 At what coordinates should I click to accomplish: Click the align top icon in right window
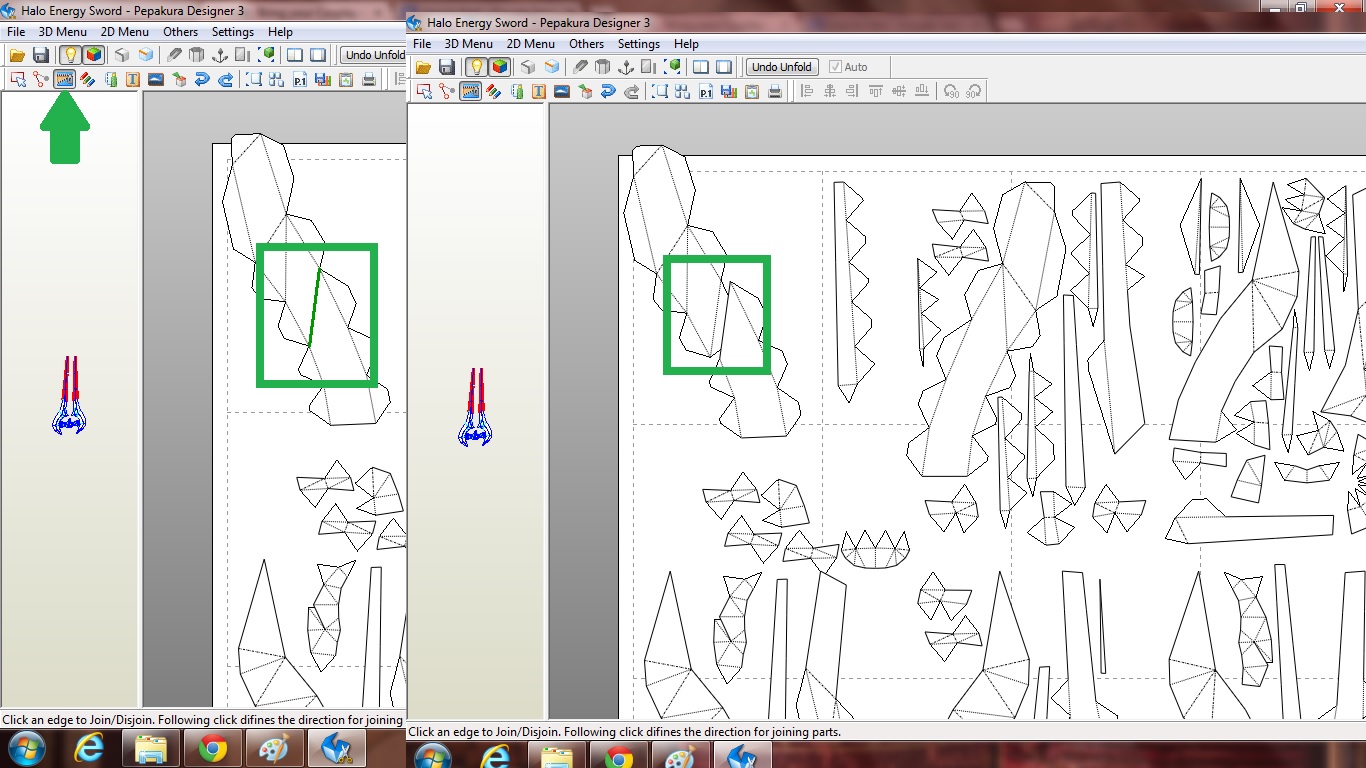[x=876, y=92]
